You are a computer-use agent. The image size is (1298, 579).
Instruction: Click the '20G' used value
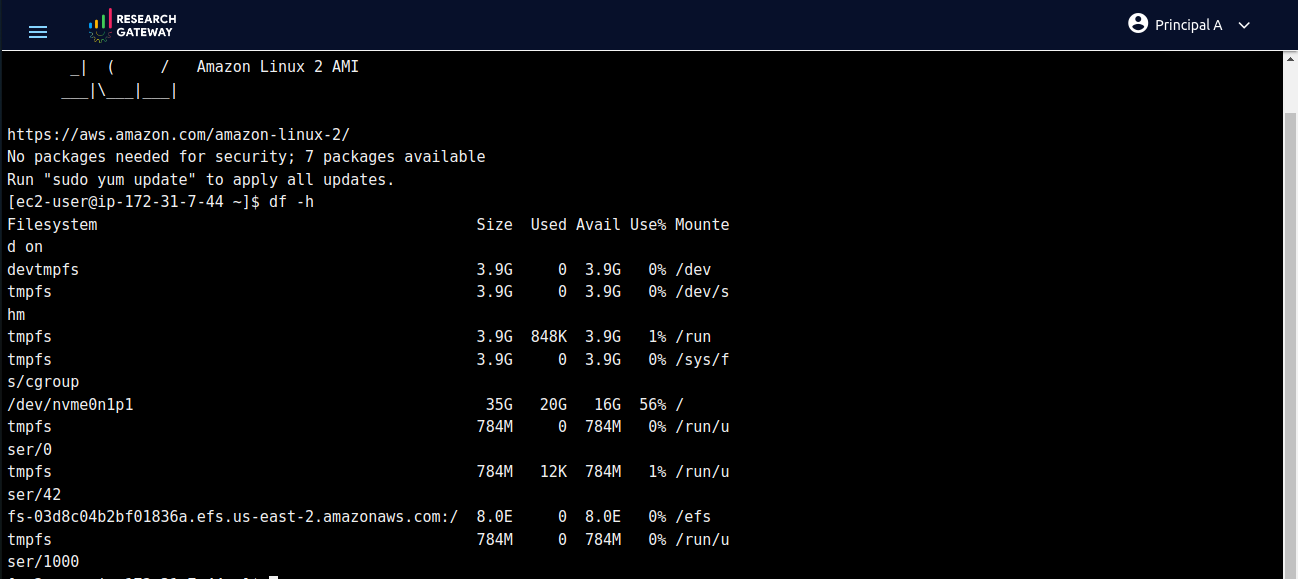tap(553, 405)
